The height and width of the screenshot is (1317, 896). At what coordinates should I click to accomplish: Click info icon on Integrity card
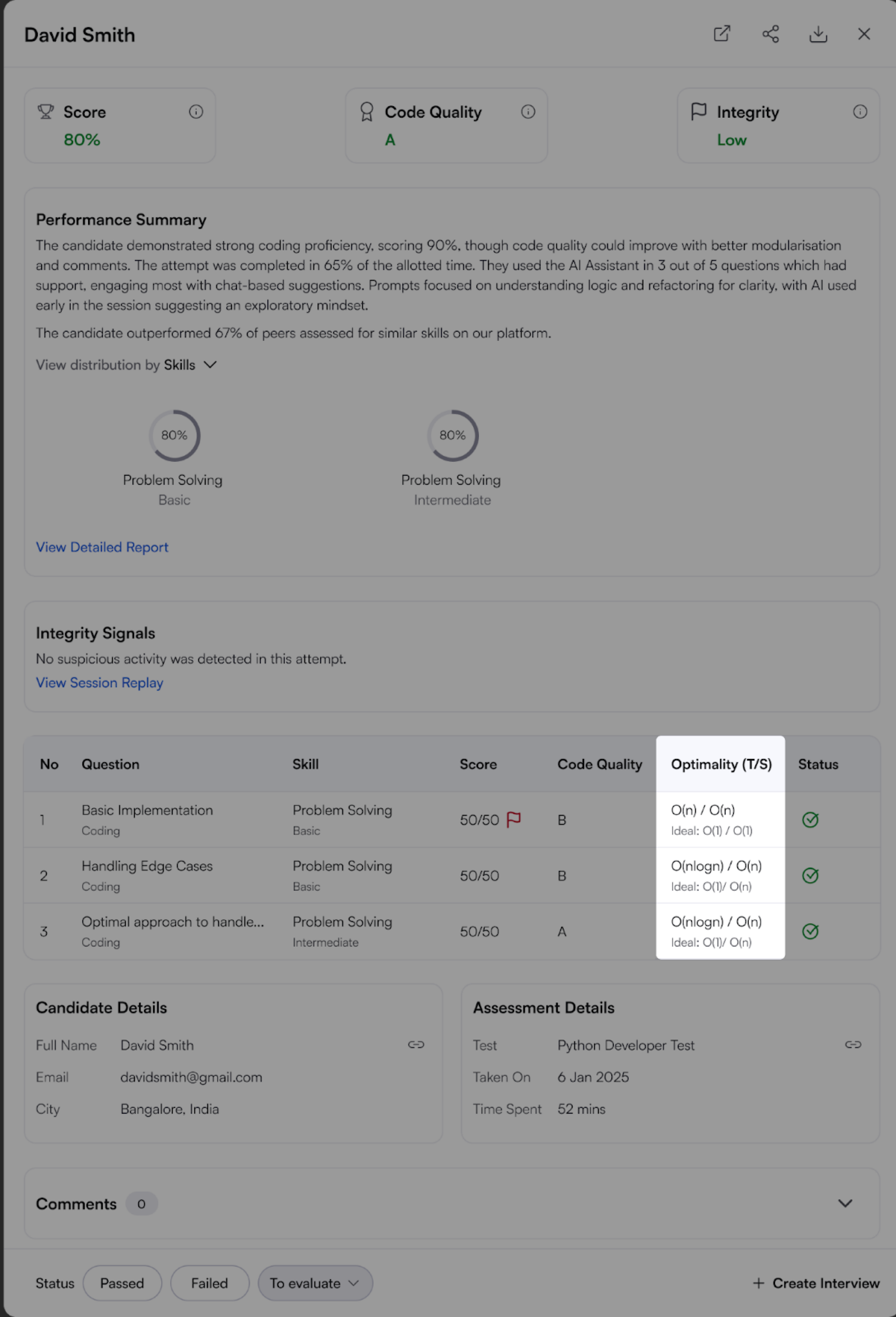click(x=860, y=112)
